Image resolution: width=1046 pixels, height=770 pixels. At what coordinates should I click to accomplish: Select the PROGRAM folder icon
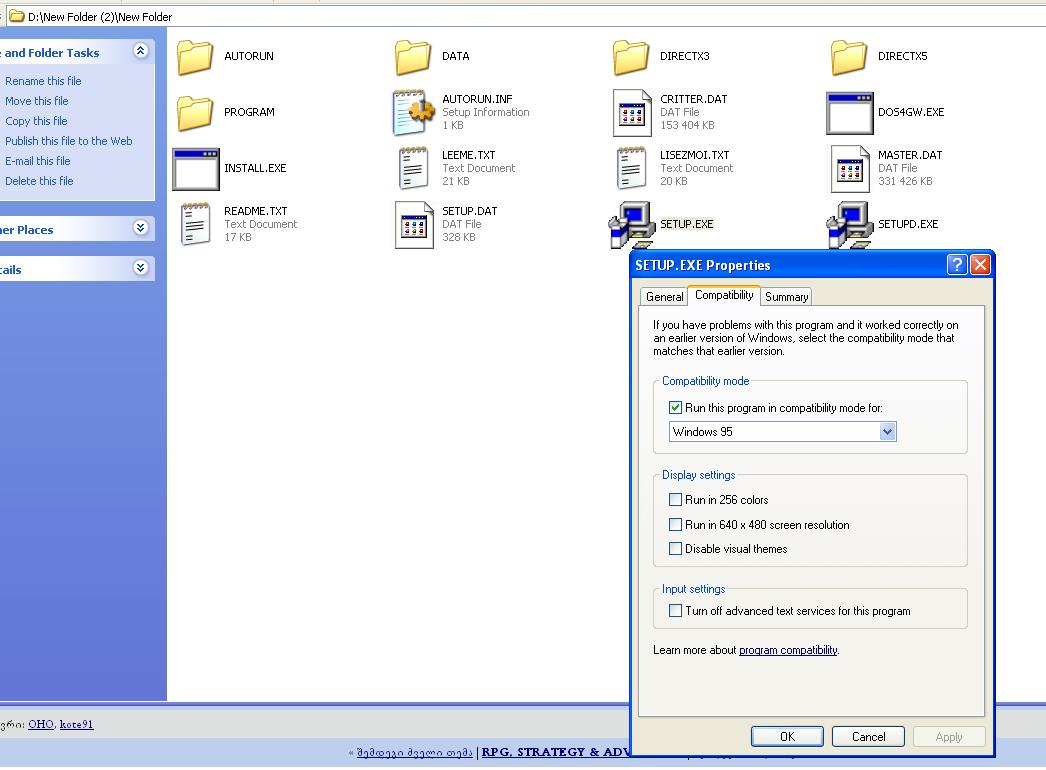coord(195,113)
